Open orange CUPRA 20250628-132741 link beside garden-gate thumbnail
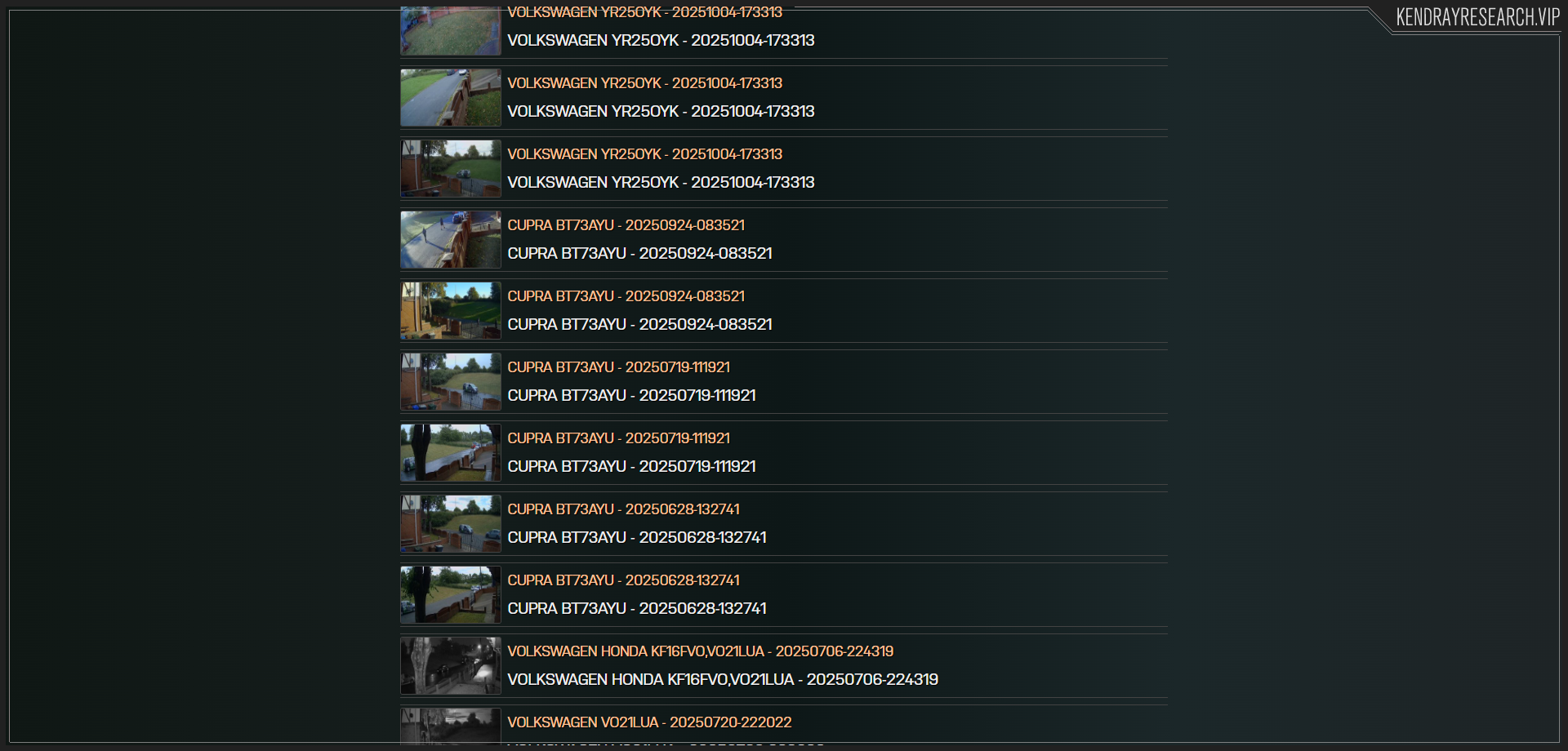 [x=624, y=509]
